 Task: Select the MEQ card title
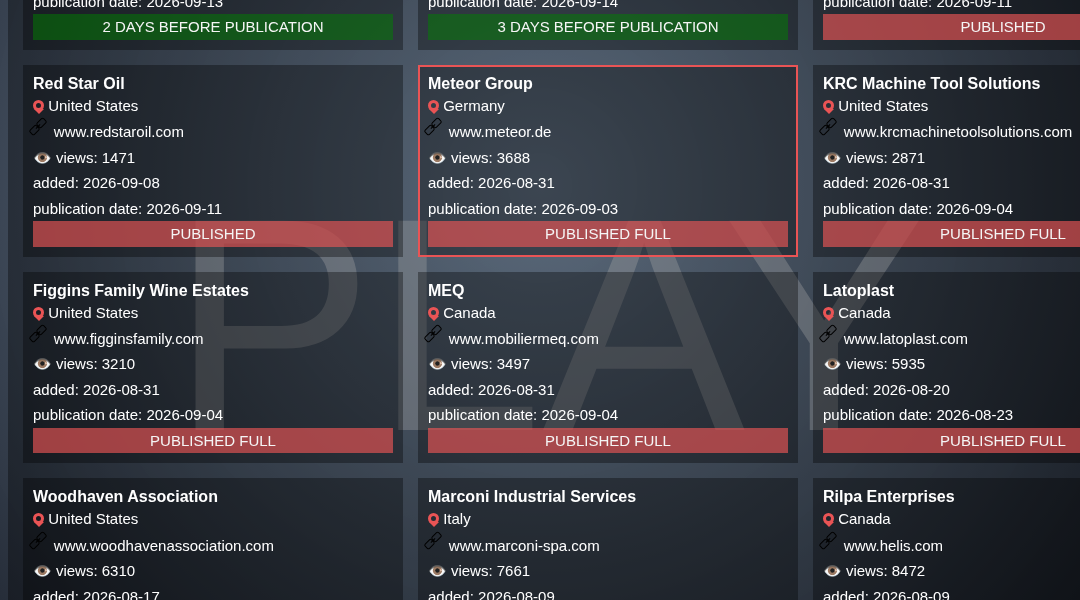click(x=446, y=291)
